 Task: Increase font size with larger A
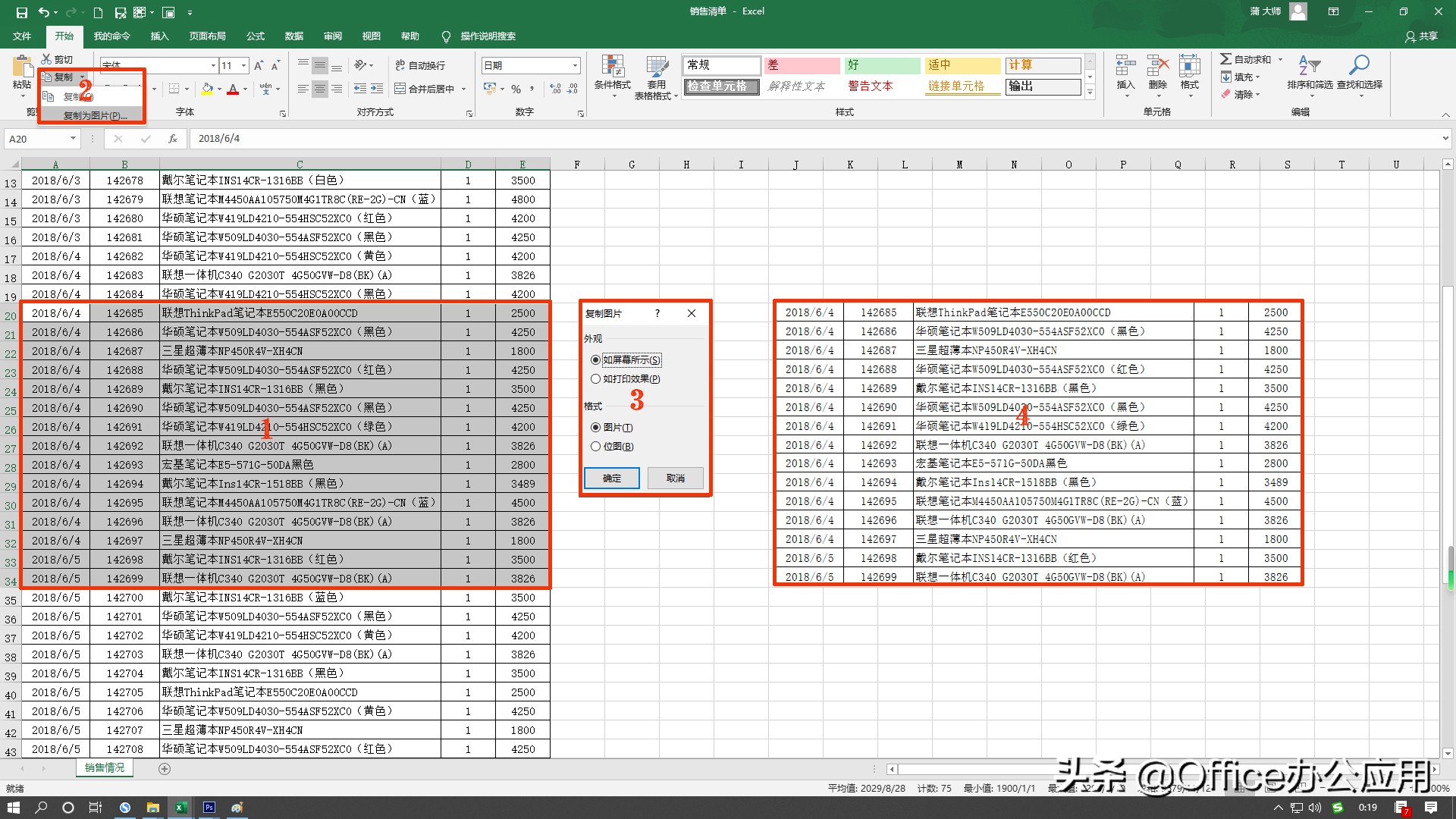[259, 66]
